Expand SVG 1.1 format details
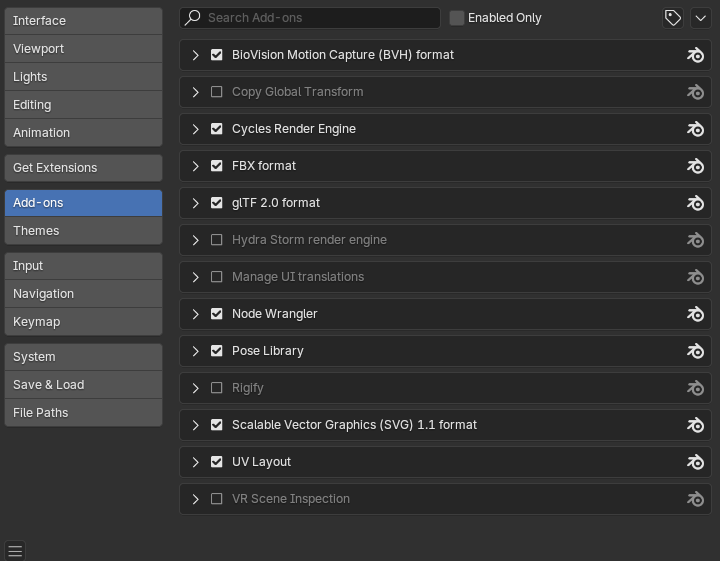The width and height of the screenshot is (720, 561). tap(196, 425)
